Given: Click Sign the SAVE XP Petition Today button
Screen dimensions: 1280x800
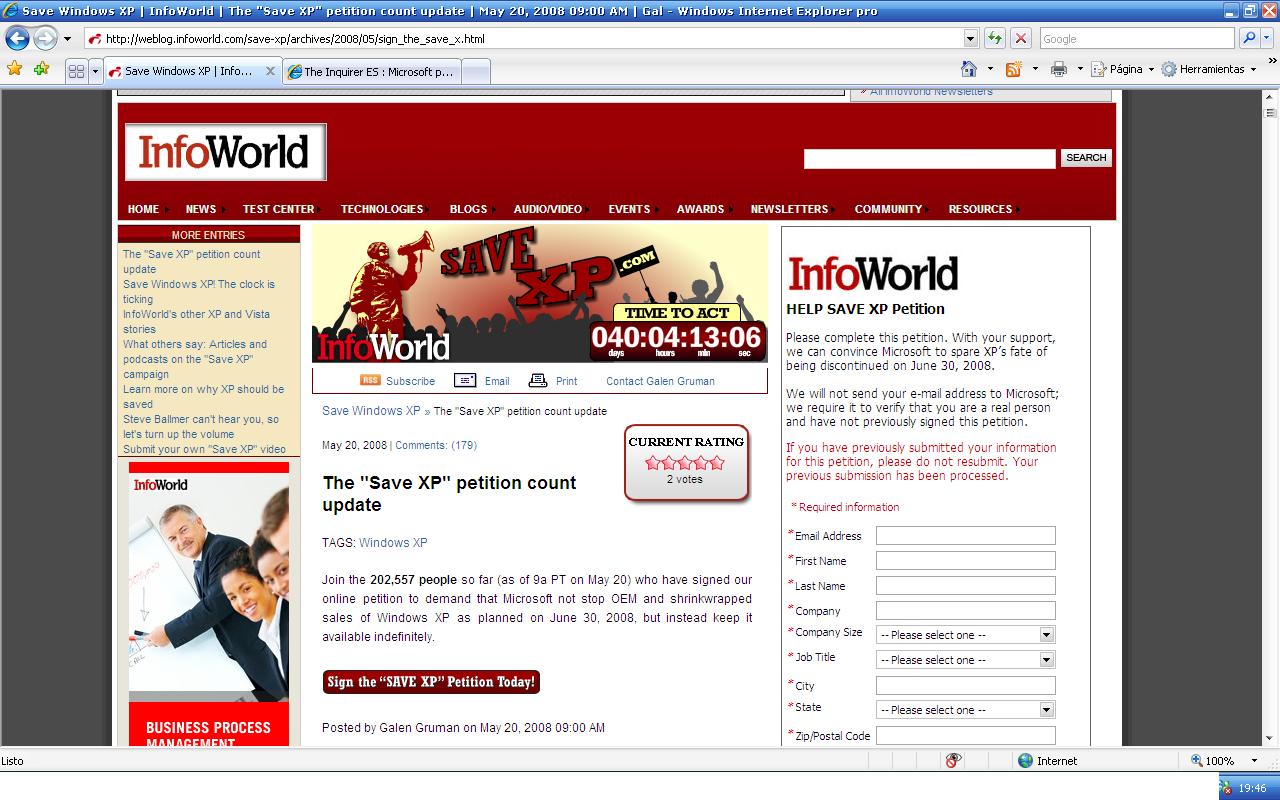Looking at the screenshot, I should pyautogui.click(x=431, y=682).
